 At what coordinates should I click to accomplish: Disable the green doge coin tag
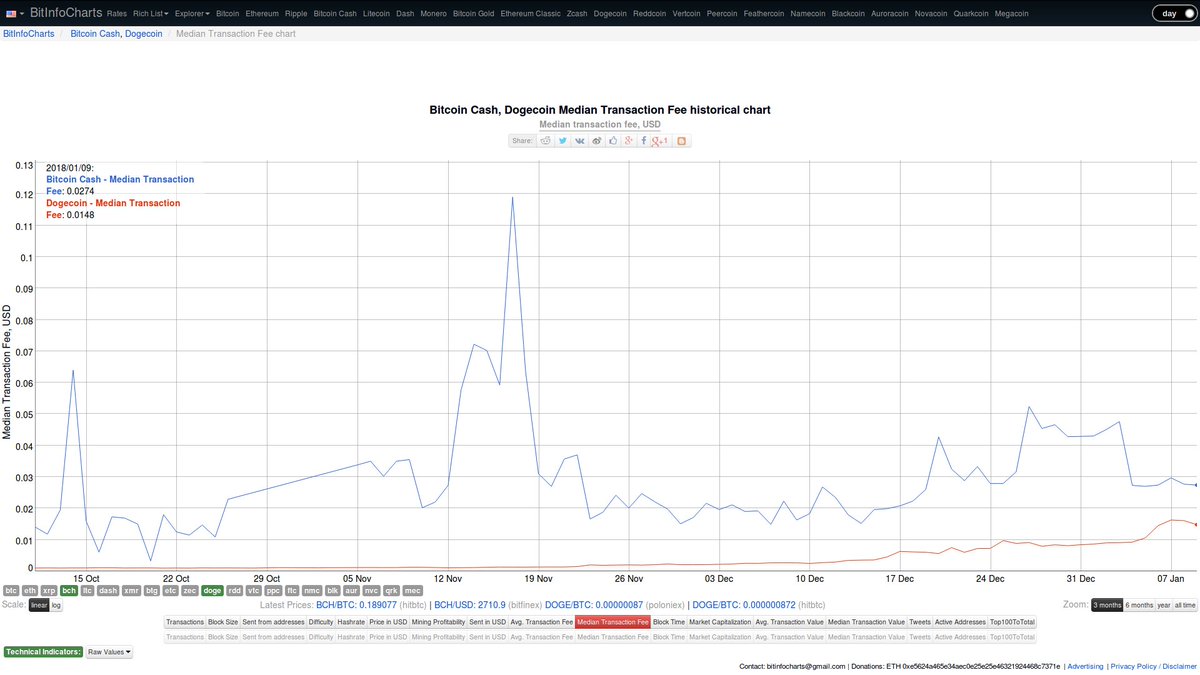click(212, 591)
